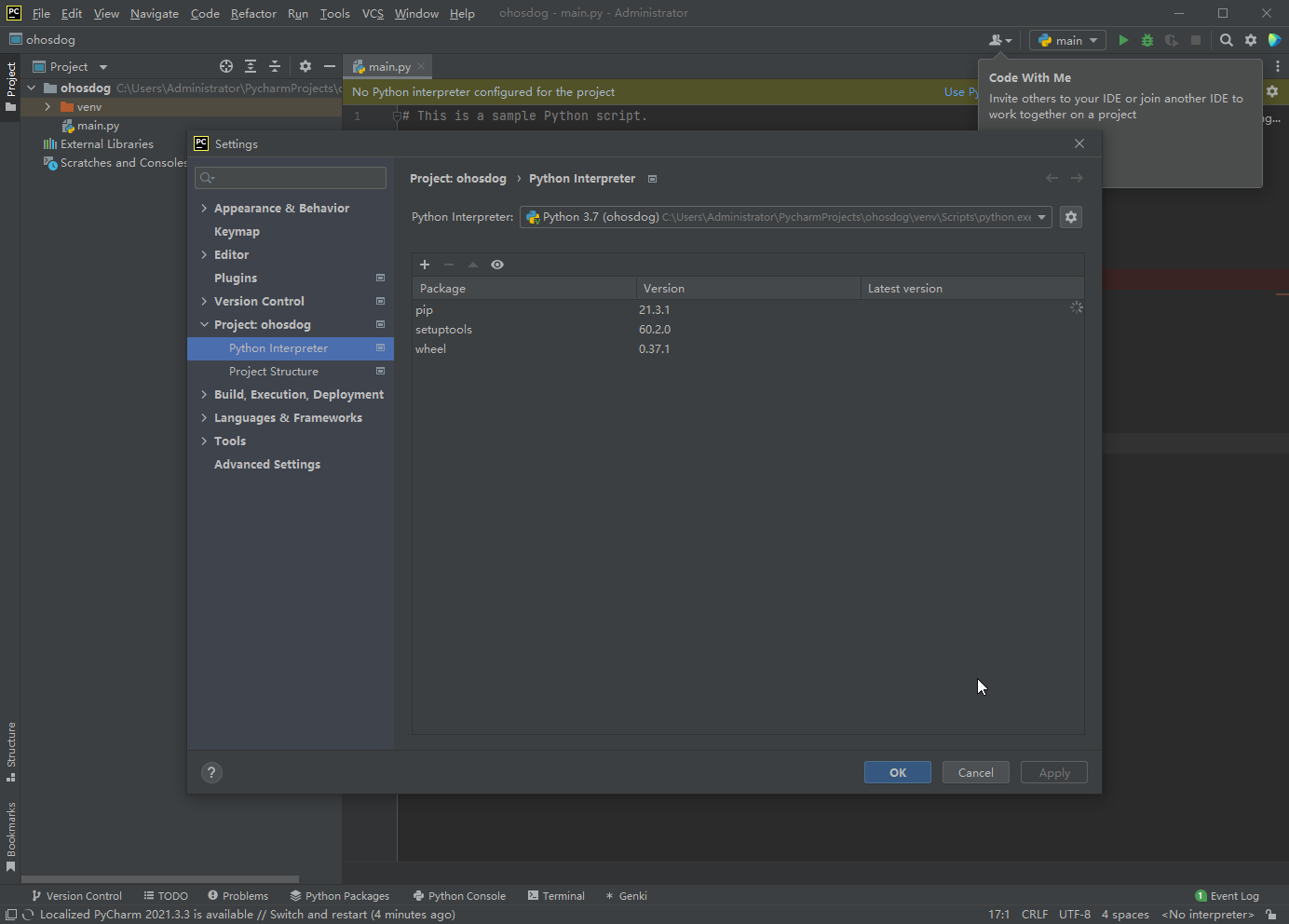Select Project Structure settings page
The height and width of the screenshot is (924, 1289).
(274, 372)
